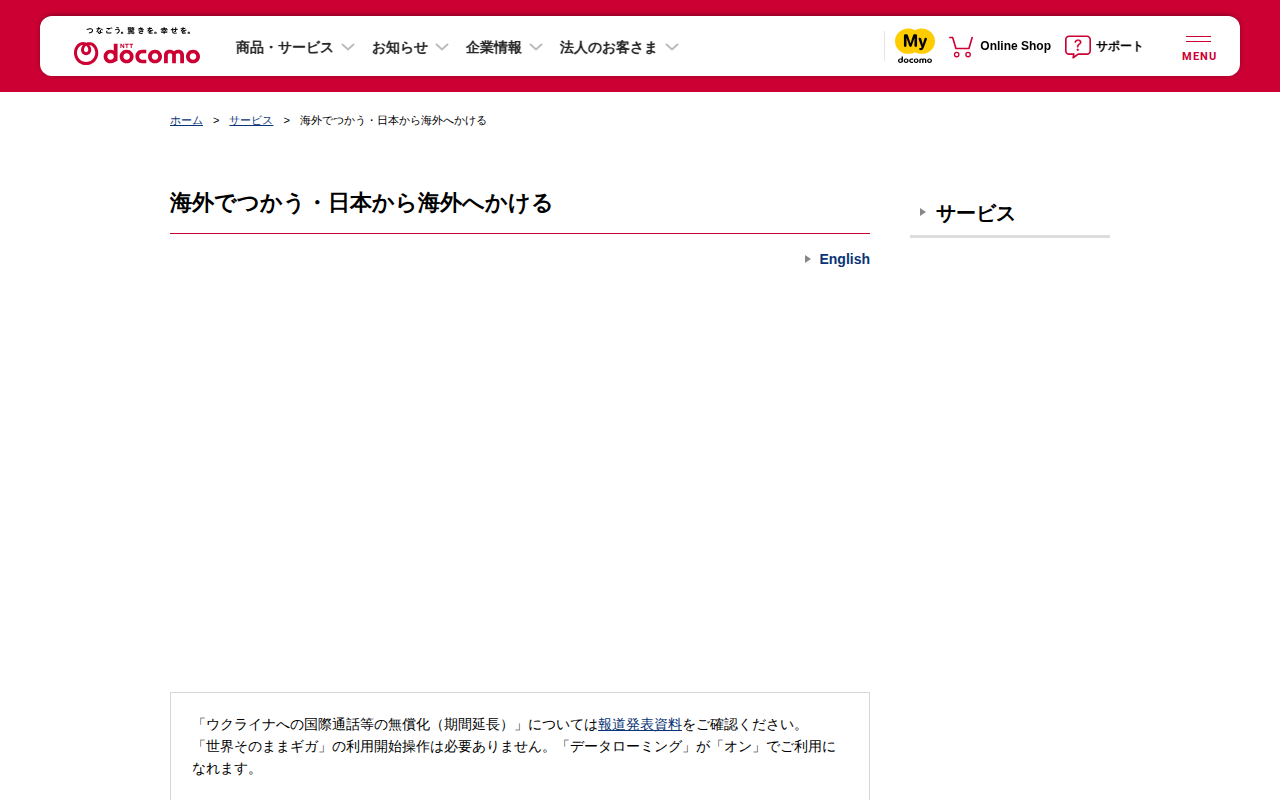Open the hamburger MENU button
The width and height of the screenshot is (1280, 800).
click(1199, 47)
